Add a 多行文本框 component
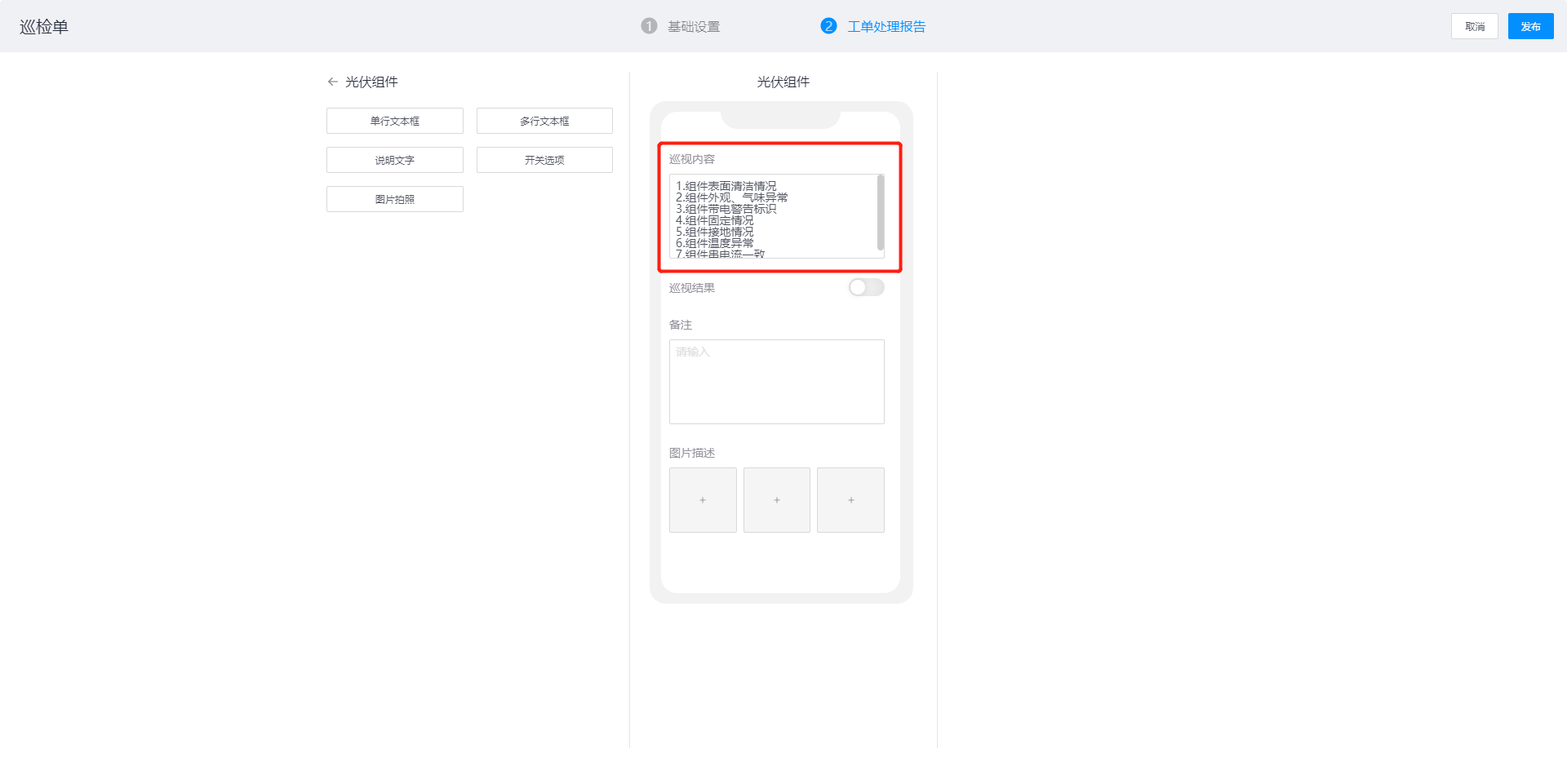The height and width of the screenshot is (784, 1567). coord(544,121)
